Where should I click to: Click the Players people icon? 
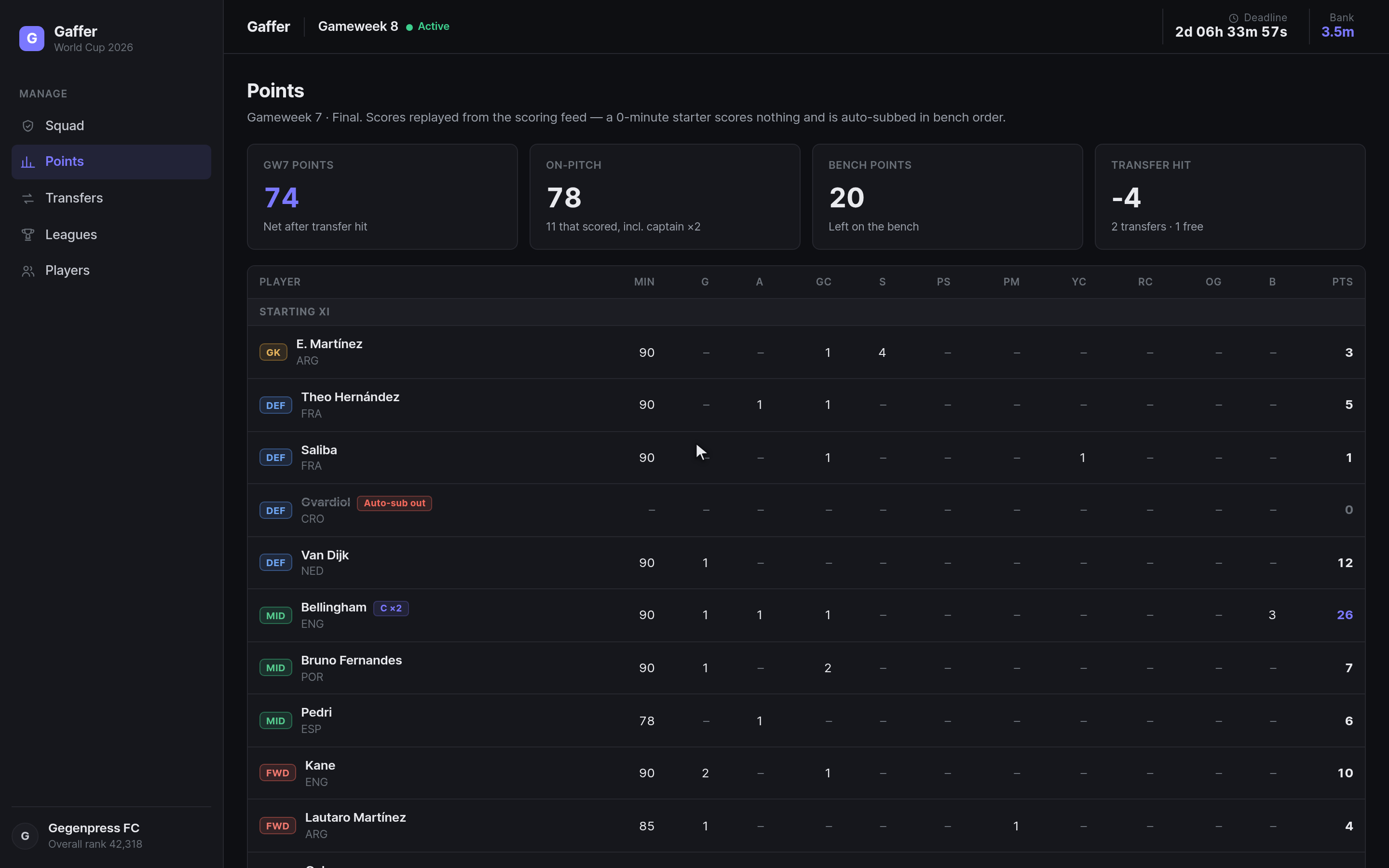[x=27, y=271]
